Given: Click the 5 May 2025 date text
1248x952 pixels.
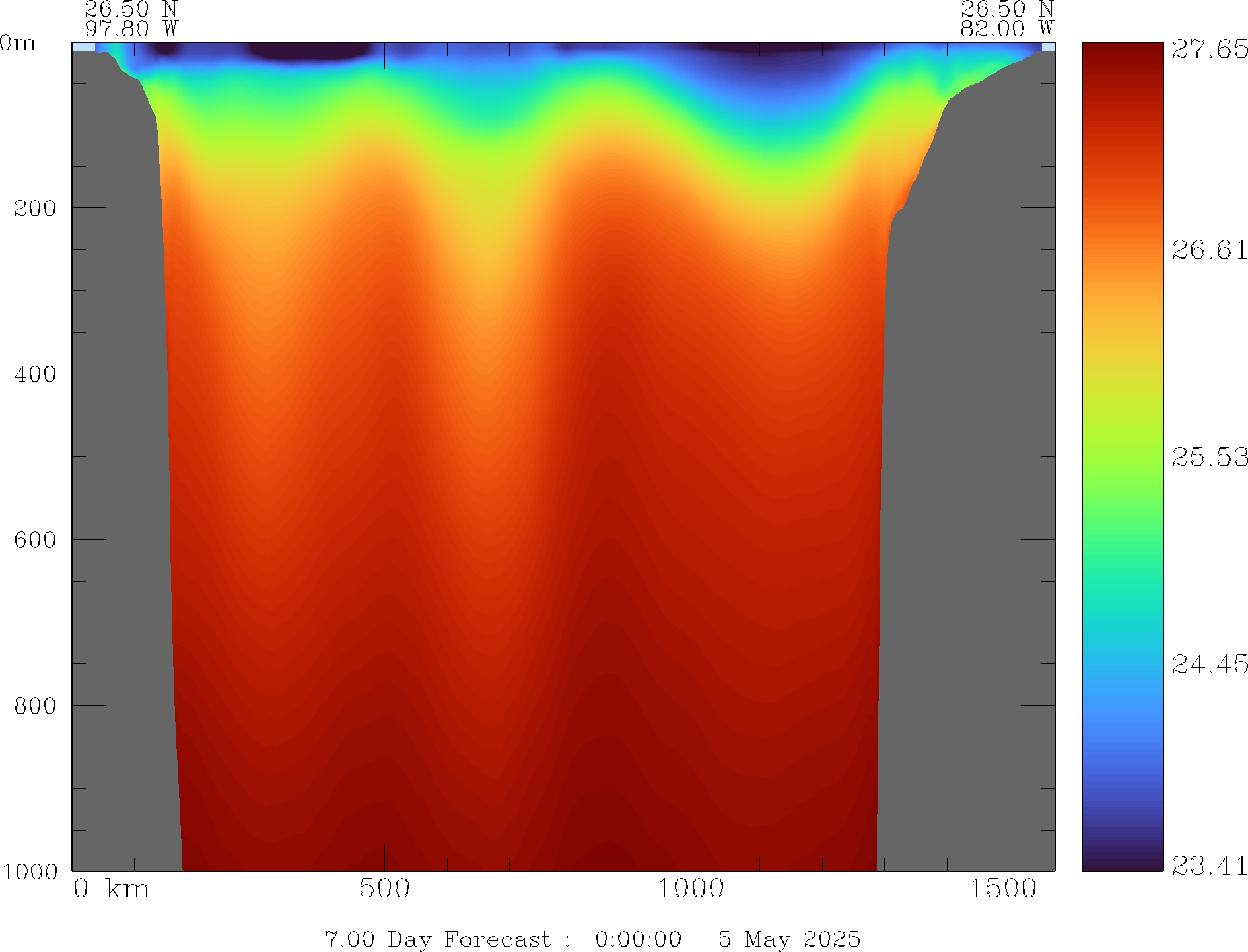Looking at the screenshot, I should pyautogui.click(x=789, y=939).
